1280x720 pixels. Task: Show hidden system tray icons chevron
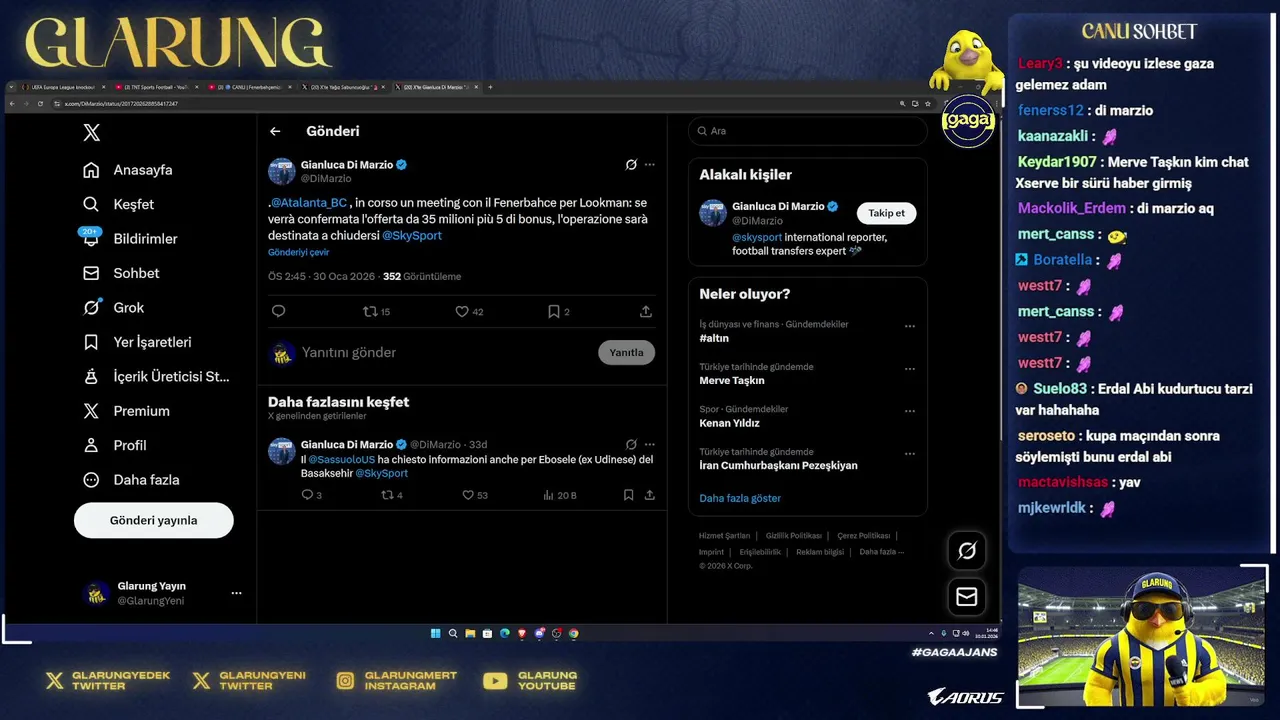pyautogui.click(x=932, y=633)
